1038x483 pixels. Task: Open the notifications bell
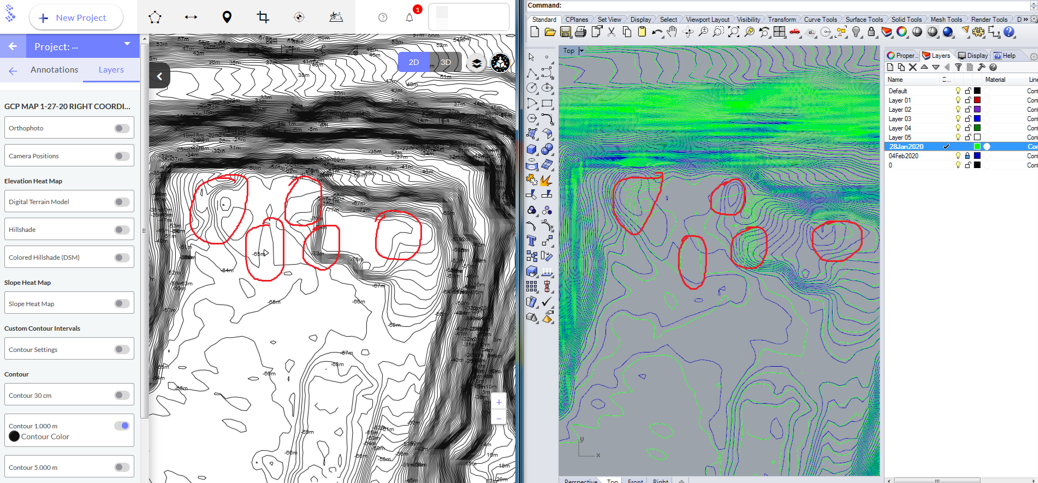tap(410, 17)
